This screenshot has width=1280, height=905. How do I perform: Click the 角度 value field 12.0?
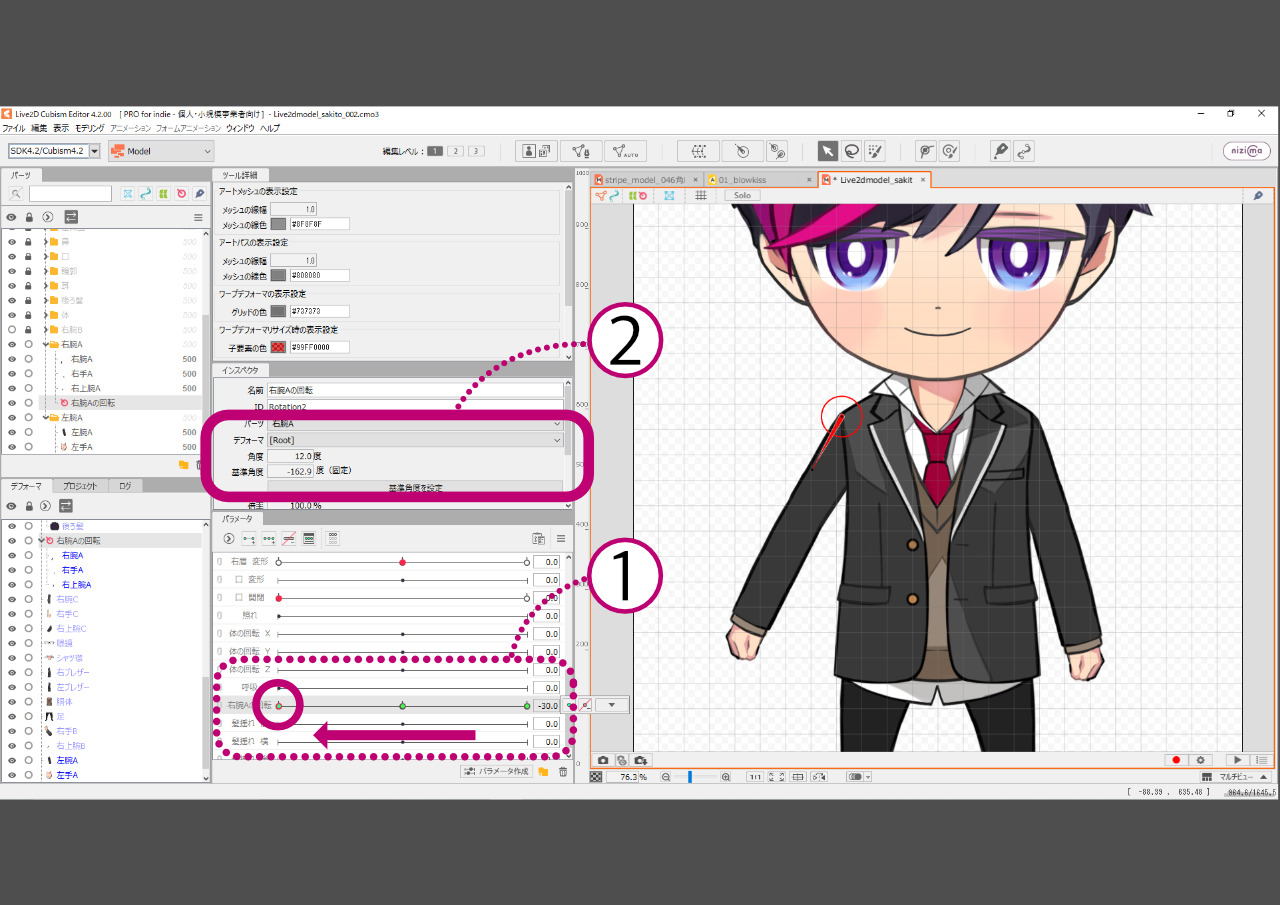291,455
